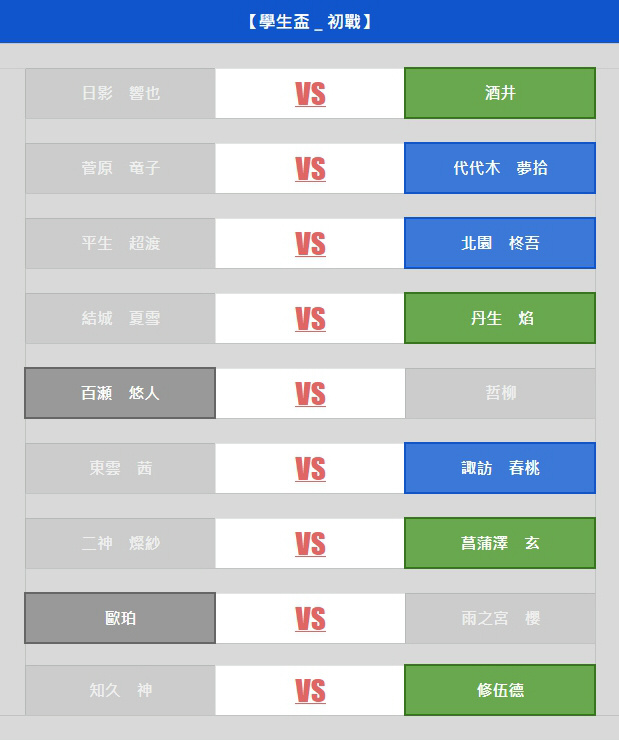The image size is (619, 740).
Task: Open VS link in 歐珀 match row
Action: click(310, 619)
